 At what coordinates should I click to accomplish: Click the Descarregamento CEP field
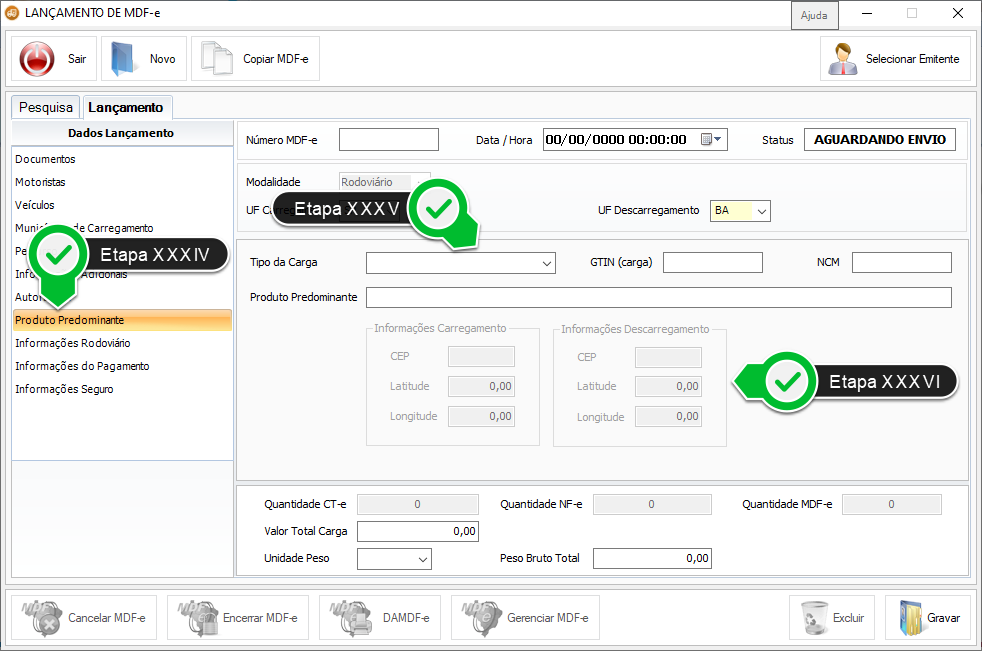tap(668, 357)
